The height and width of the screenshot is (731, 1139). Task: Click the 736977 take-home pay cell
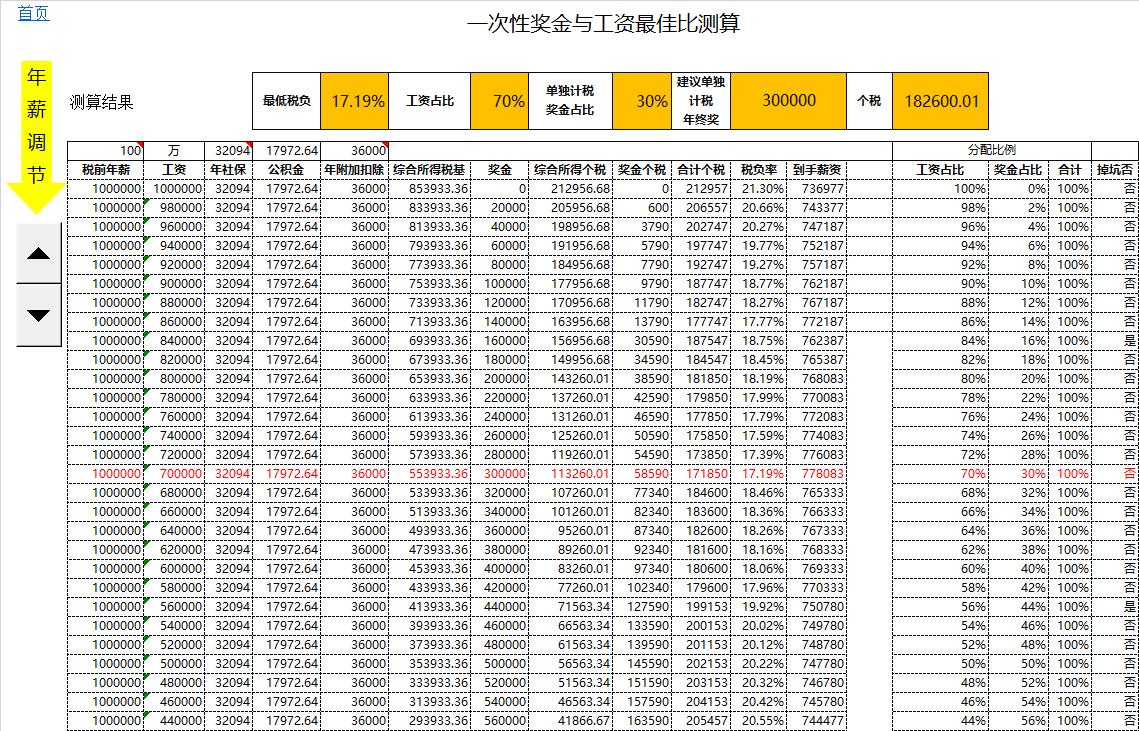coord(817,189)
